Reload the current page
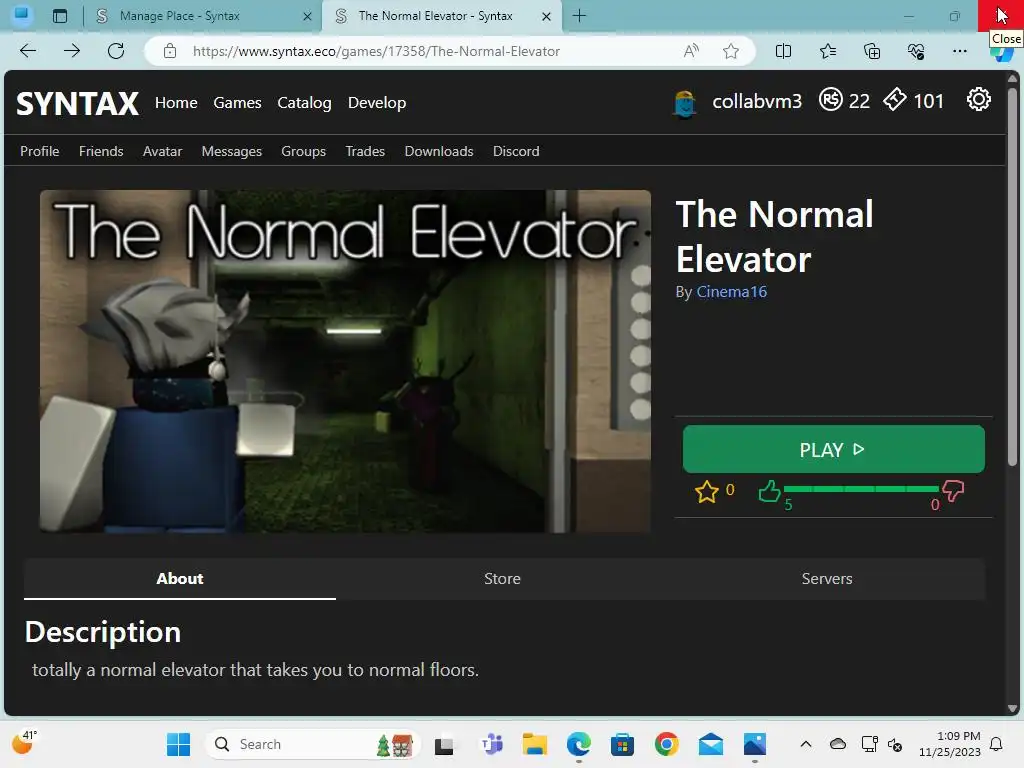The height and width of the screenshot is (768, 1024). click(x=116, y=51)
